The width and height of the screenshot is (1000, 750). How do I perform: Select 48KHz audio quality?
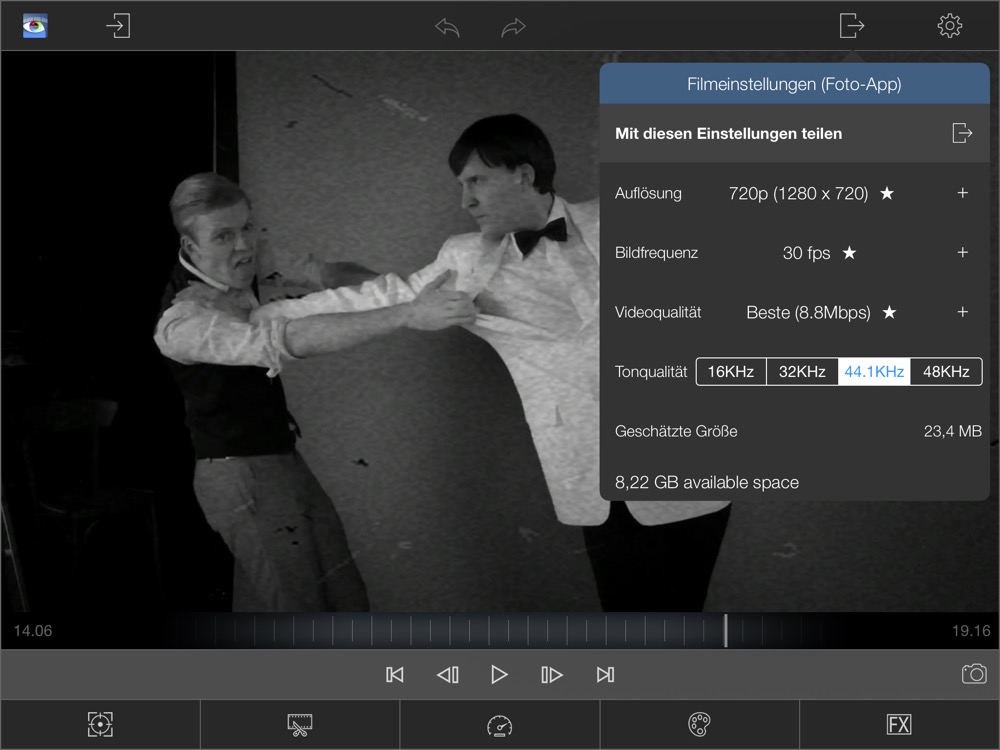[946, 372]
